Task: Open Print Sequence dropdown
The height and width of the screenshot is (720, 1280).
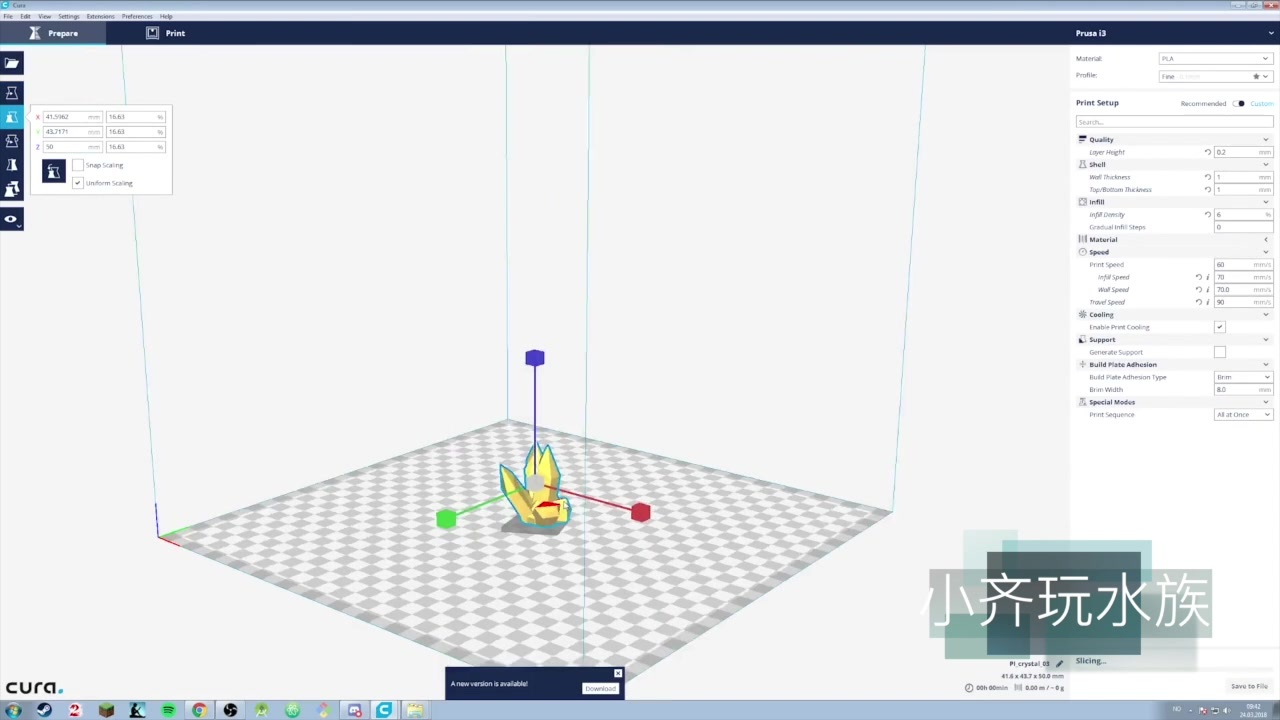Action: click(x=1243, y=414)
